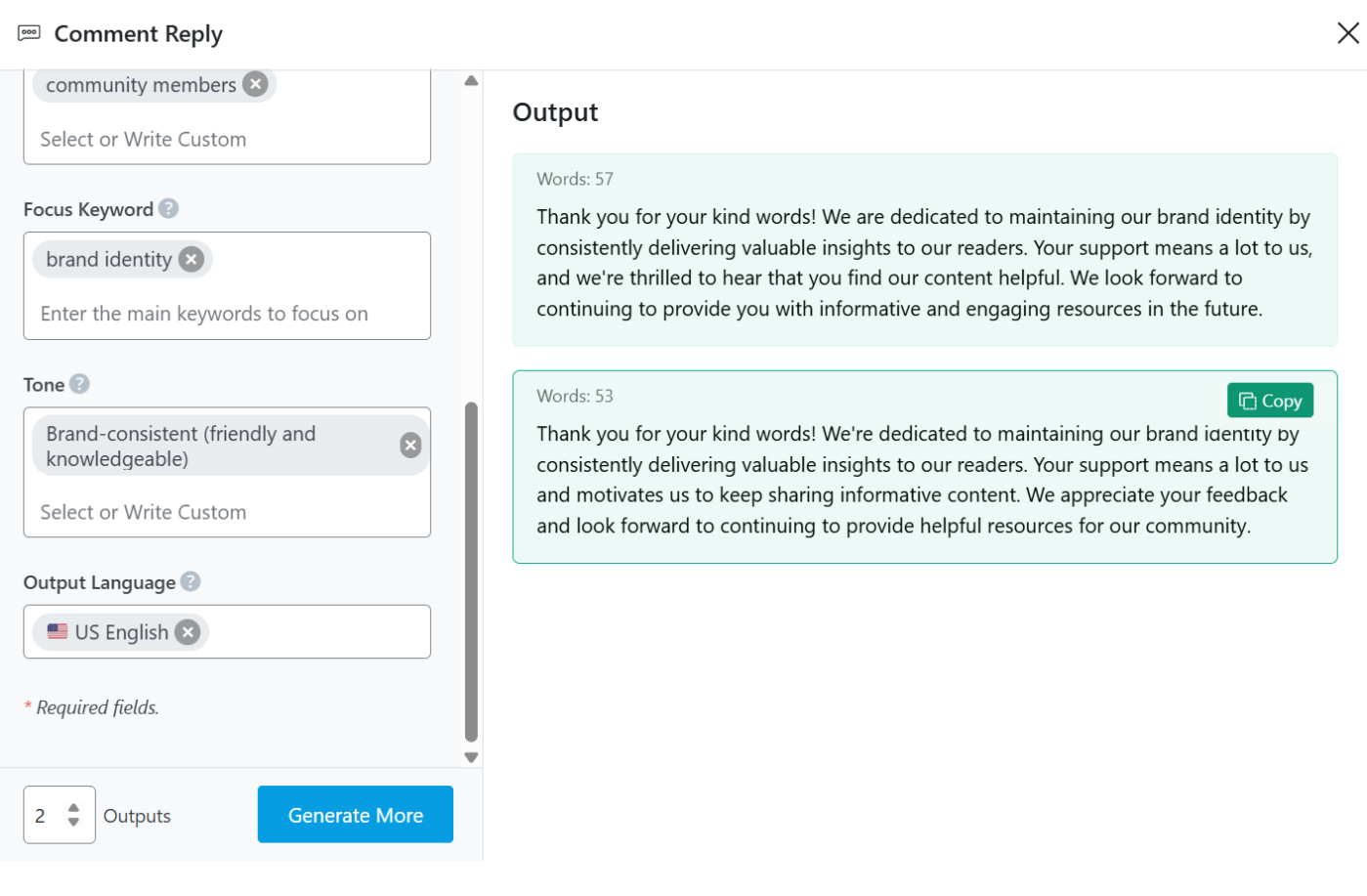1367x896 pixels.
Task: Remove the 'brand identity' keyword tag
Action: click(x=192, y=259)
